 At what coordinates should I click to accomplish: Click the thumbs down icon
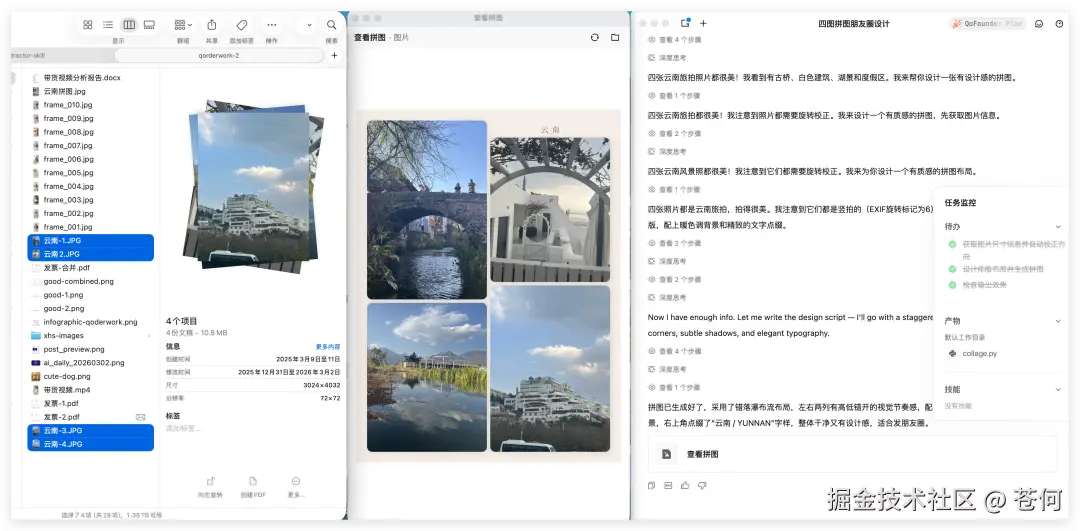coord(702,486)
